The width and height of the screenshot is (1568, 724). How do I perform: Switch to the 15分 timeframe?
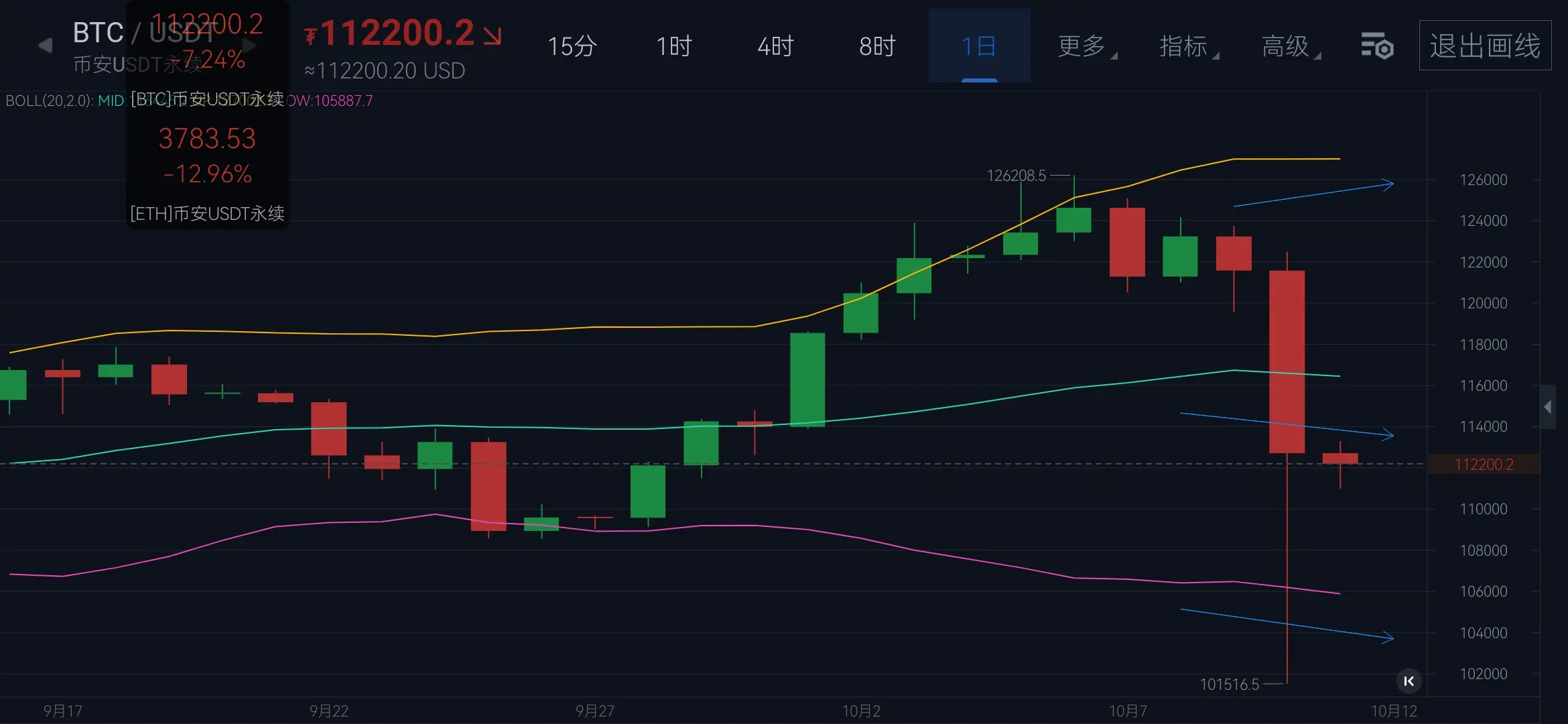coord(572,46)
